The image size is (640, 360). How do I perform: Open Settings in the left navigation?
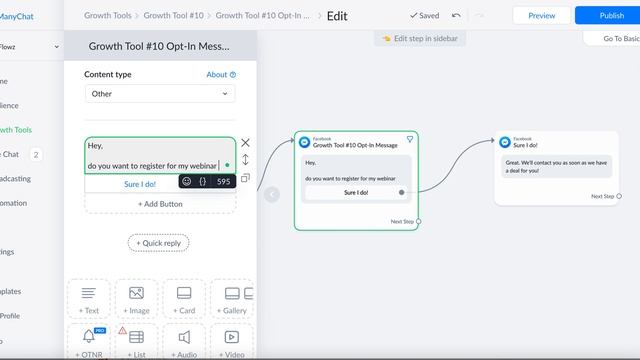pyautogui.click(x=7, y=251)
